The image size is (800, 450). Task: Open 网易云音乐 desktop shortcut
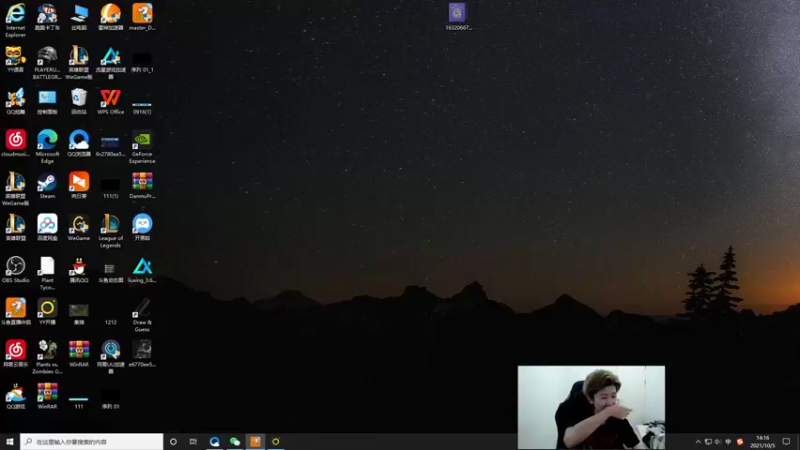15,354
